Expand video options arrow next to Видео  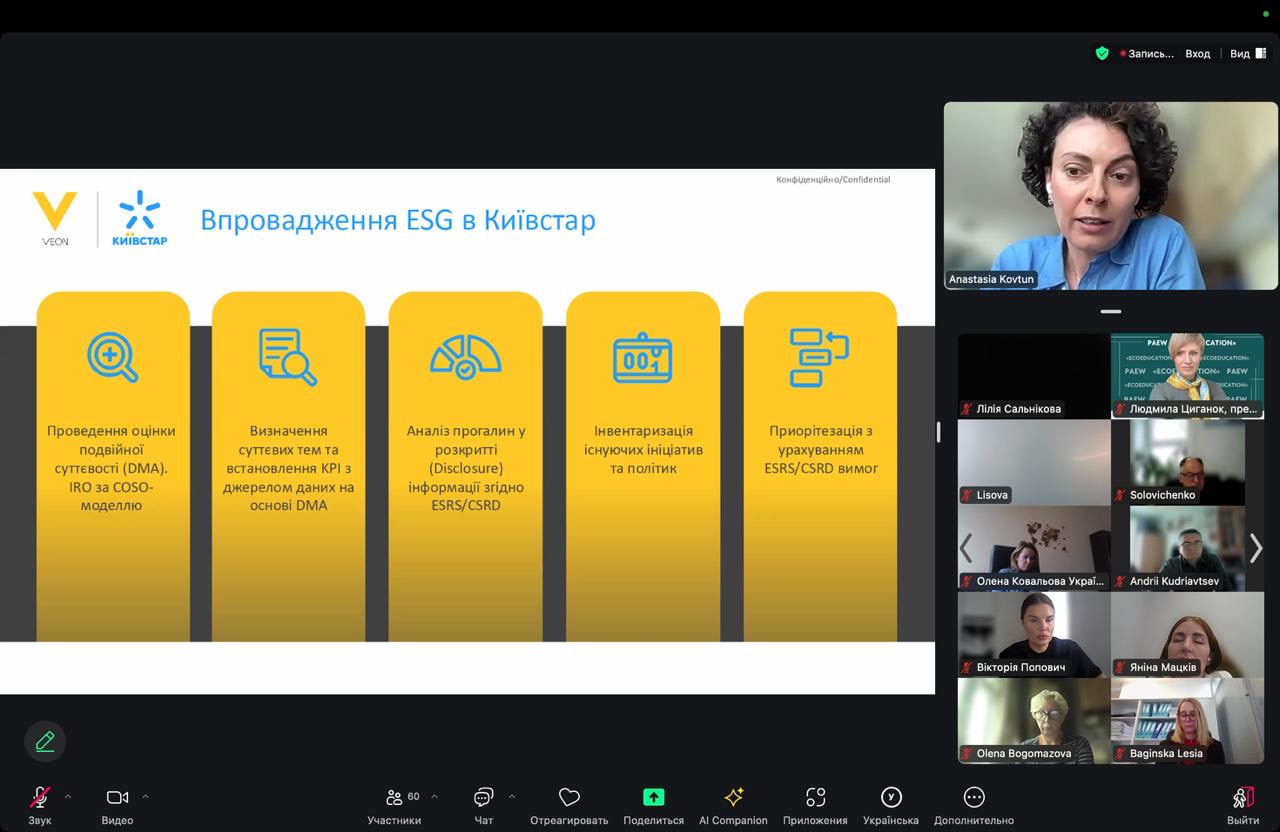pos(145,797)
